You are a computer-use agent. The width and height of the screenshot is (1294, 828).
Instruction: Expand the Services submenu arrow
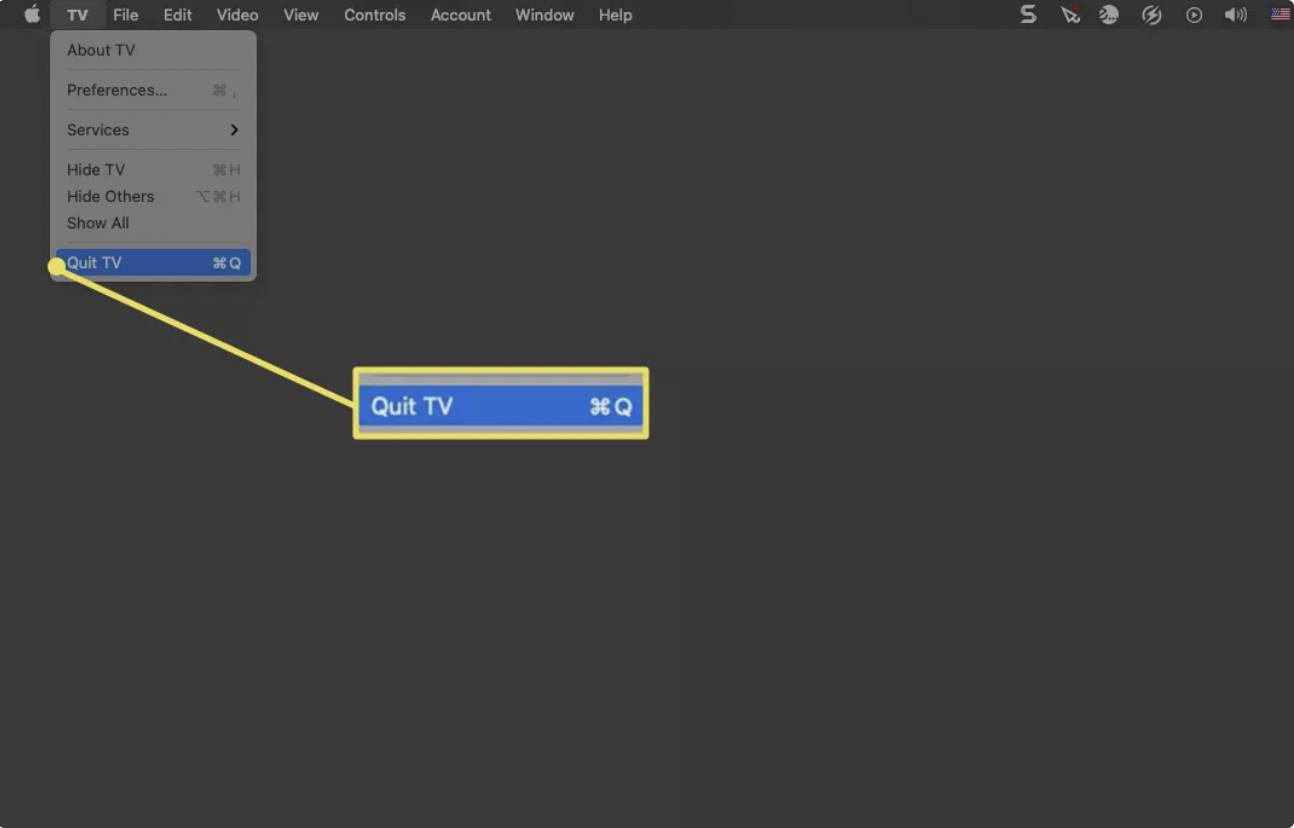coord(234,130)
